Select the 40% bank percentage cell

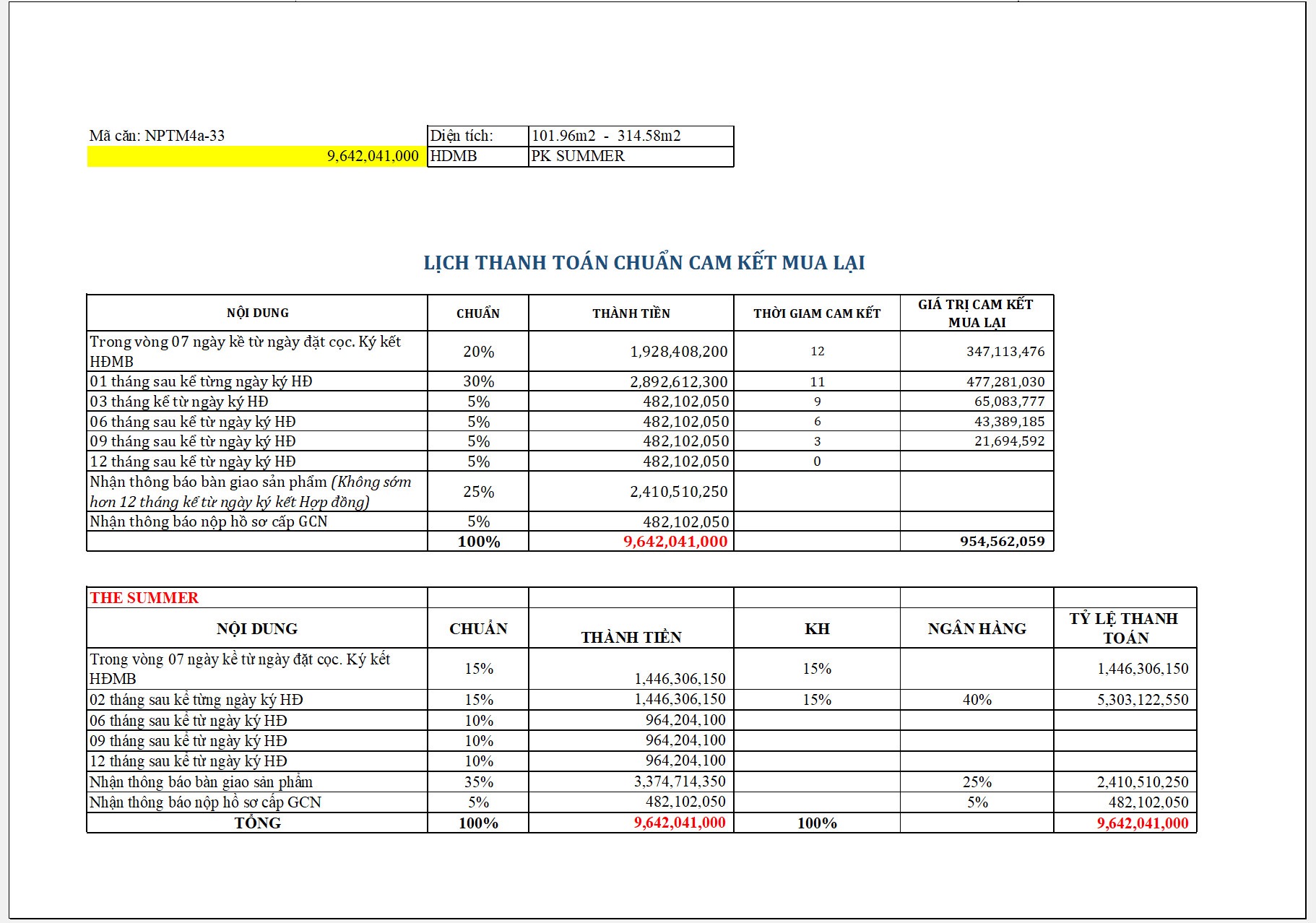977,700
